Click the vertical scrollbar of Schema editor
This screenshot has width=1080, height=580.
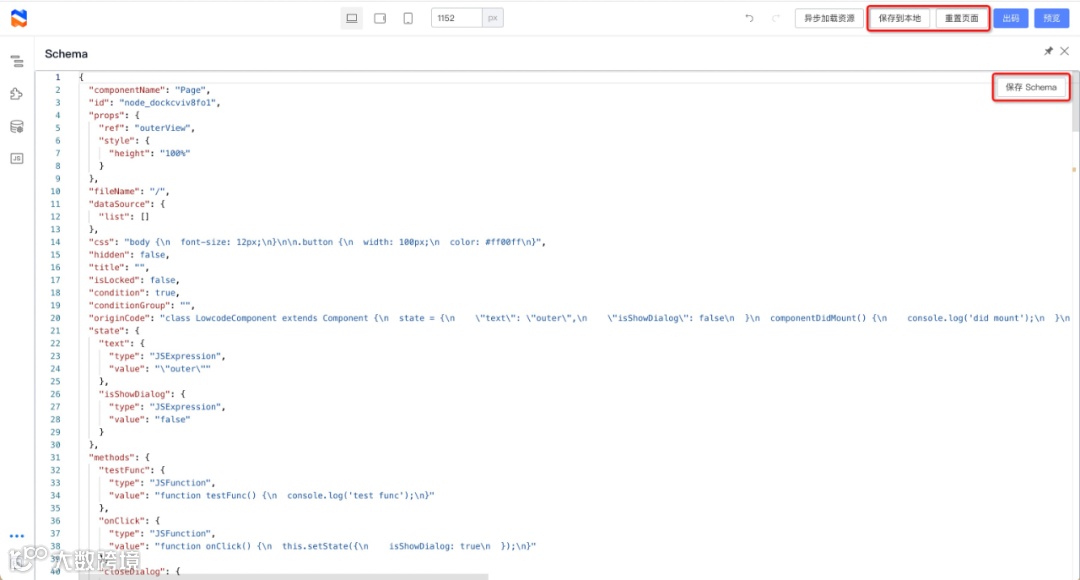pyautogui.click(x=1075, y=101)
